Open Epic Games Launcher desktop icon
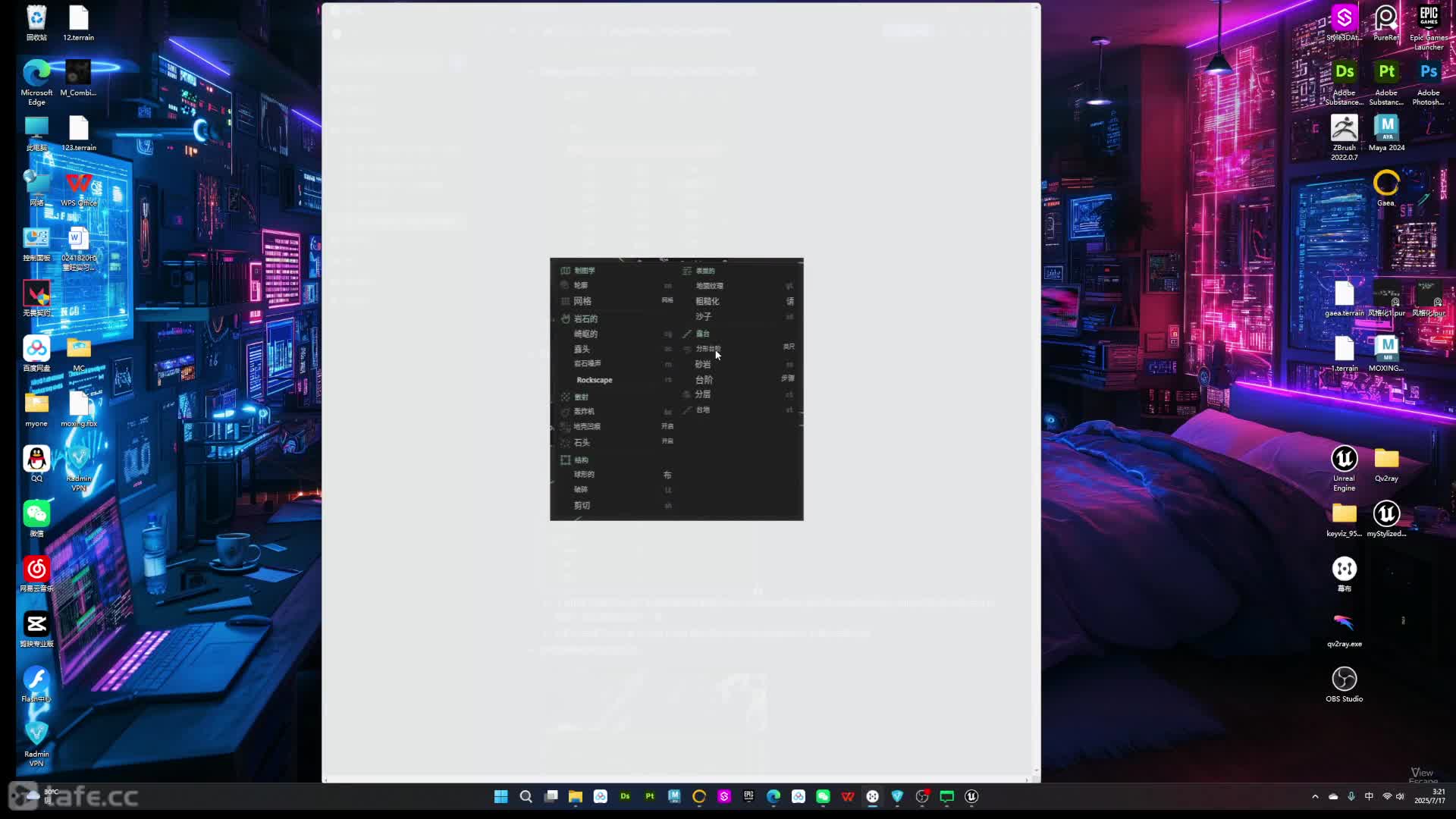The height and width of the screenshot is (819, 1456). [1429, 27]
